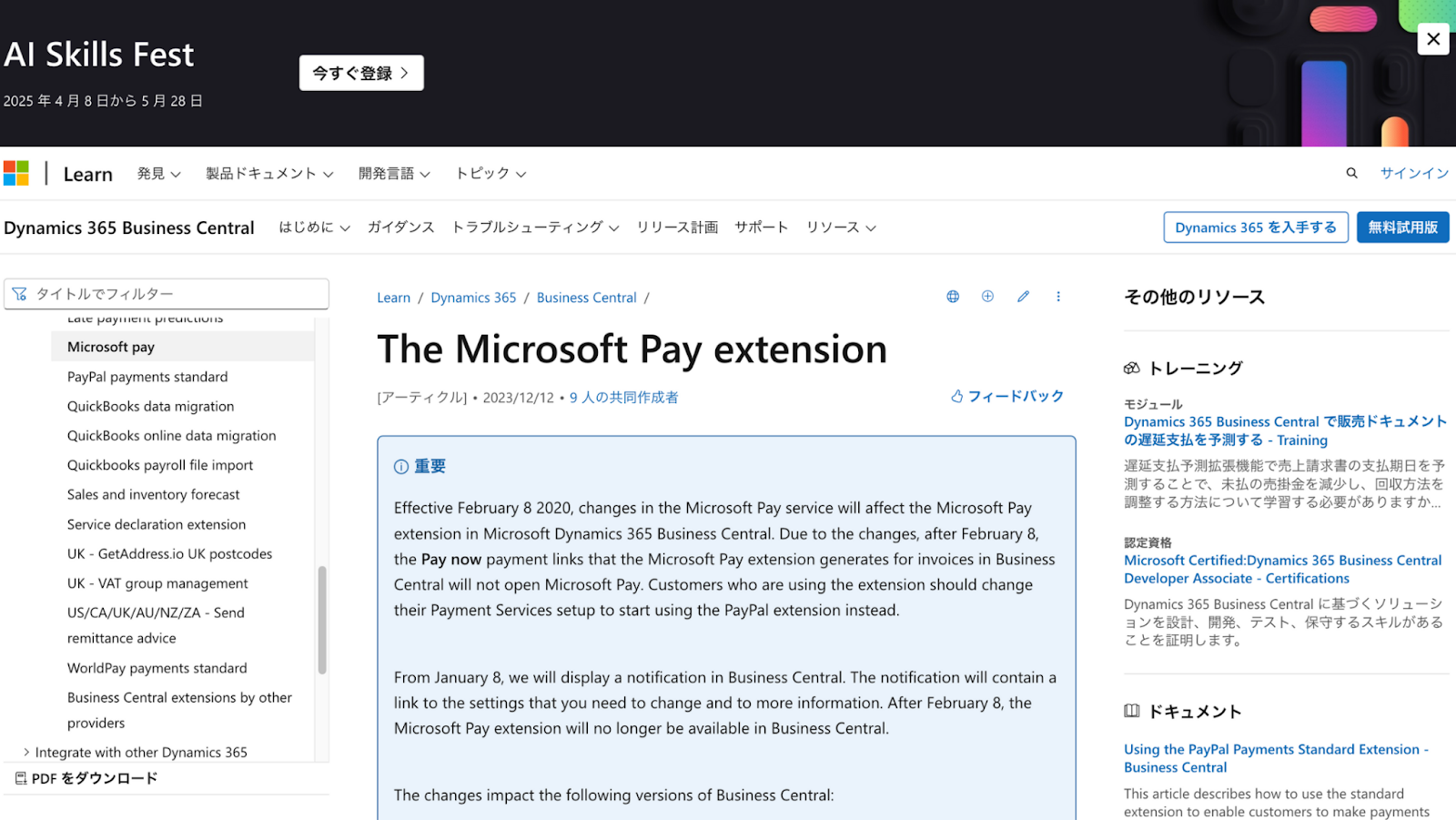This screenshot has height=820, width=1456.
Task: Click Dynamics 365 Business Central product title
Action: [x=129, y=228]
